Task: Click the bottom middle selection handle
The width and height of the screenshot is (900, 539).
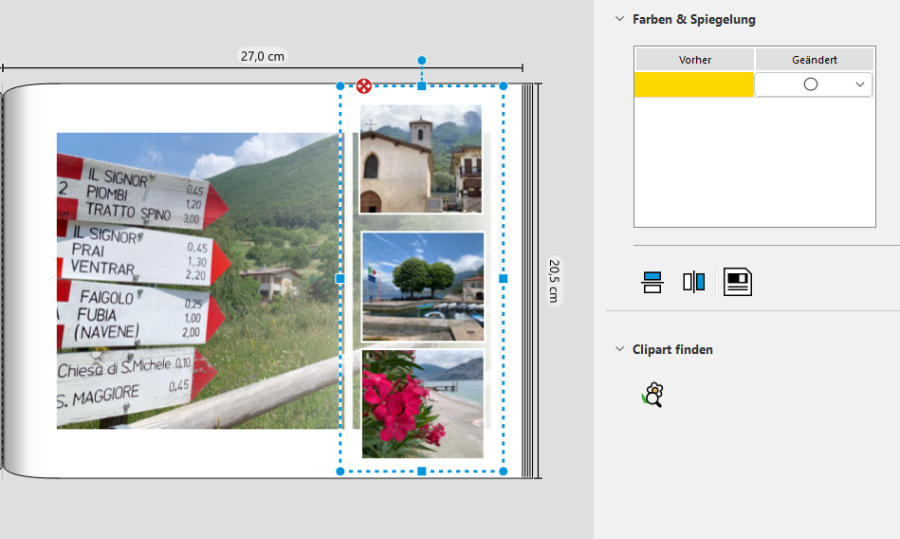Action: (x=422, y=471)
